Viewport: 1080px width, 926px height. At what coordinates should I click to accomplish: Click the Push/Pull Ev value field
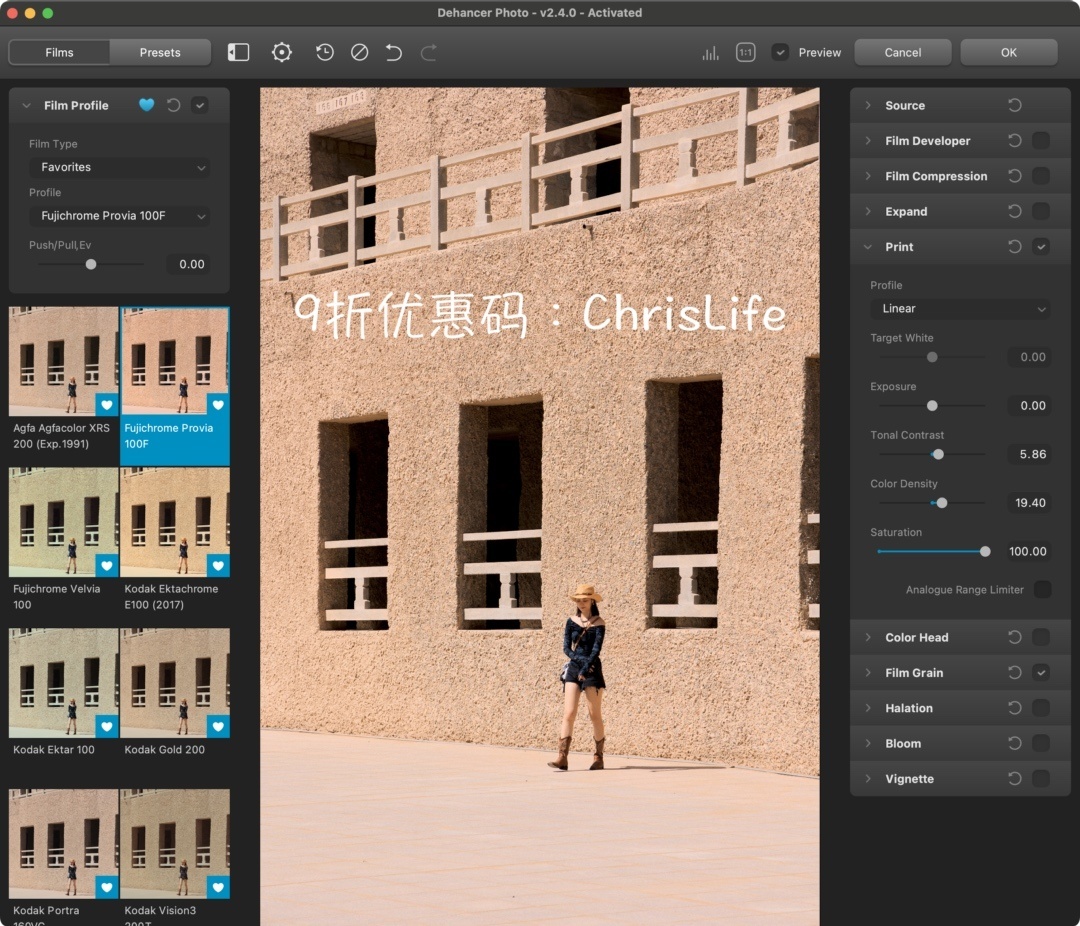189,264
